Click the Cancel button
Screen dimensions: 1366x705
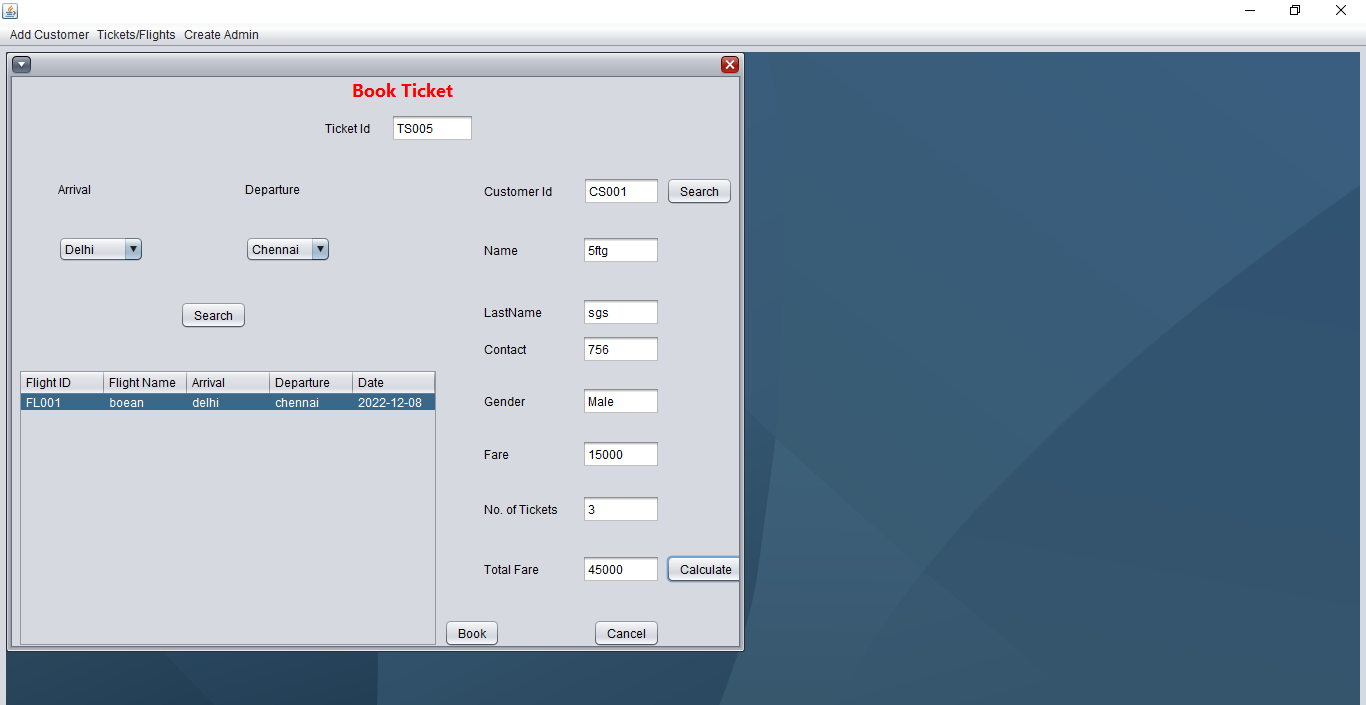pyautogui.click(x=626, y=632)
